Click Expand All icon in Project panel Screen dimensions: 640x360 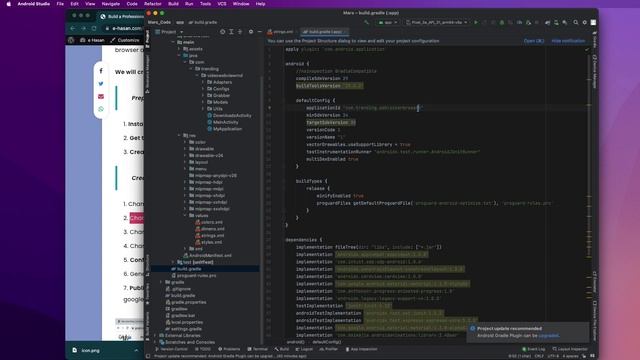click(x=231, y=32)
